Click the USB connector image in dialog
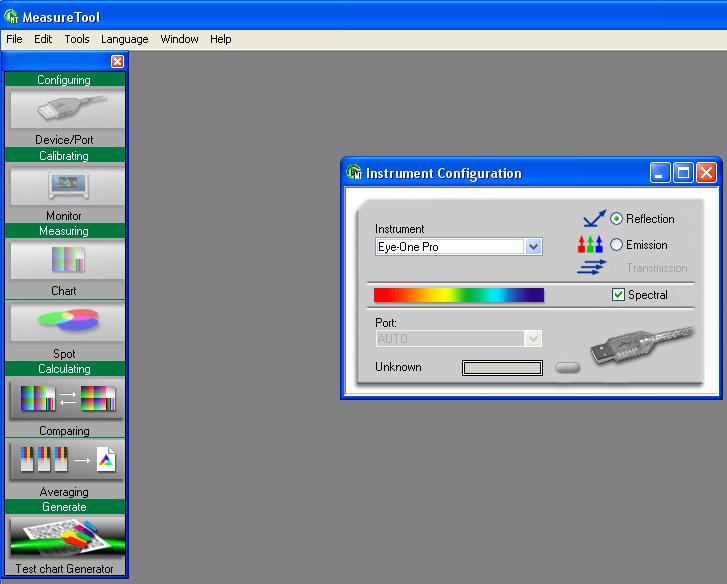Image resolution: width=727 pixels, height=584 pixels. pyautogui.click(x=642, y=345)
